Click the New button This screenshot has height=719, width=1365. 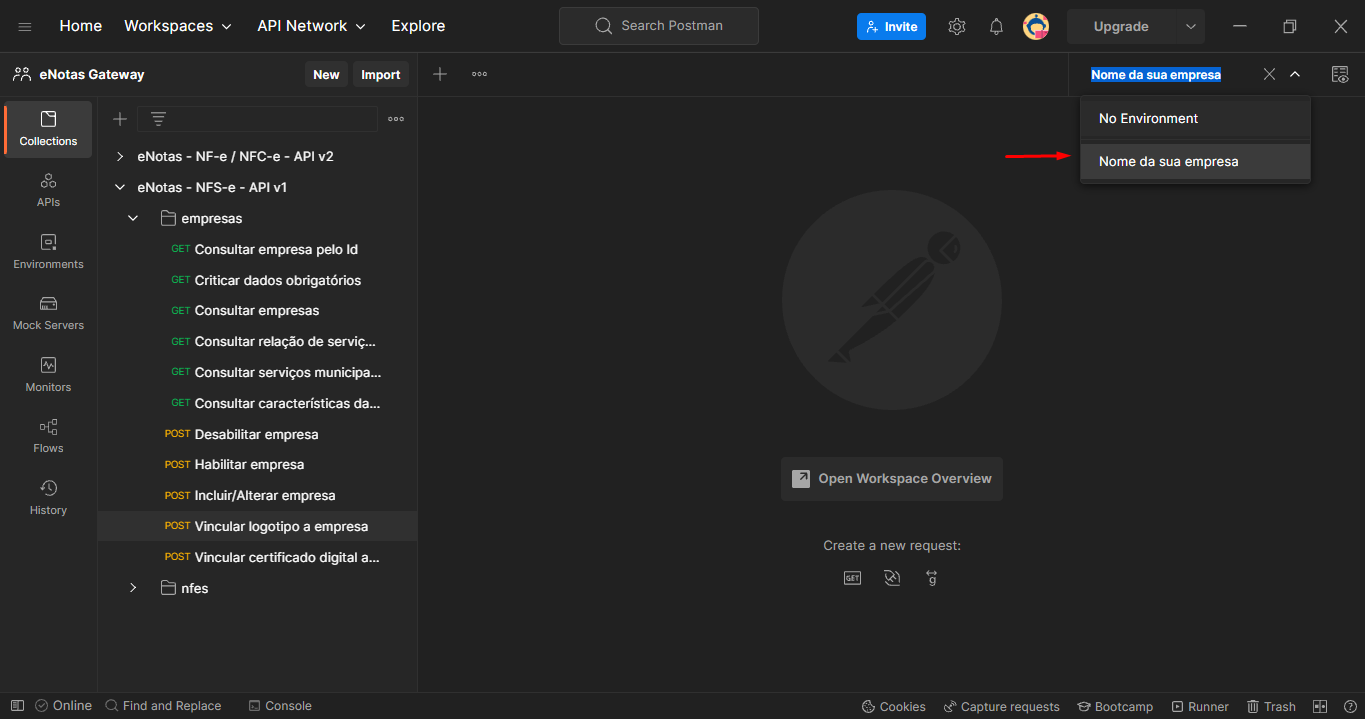pos(326,74)
